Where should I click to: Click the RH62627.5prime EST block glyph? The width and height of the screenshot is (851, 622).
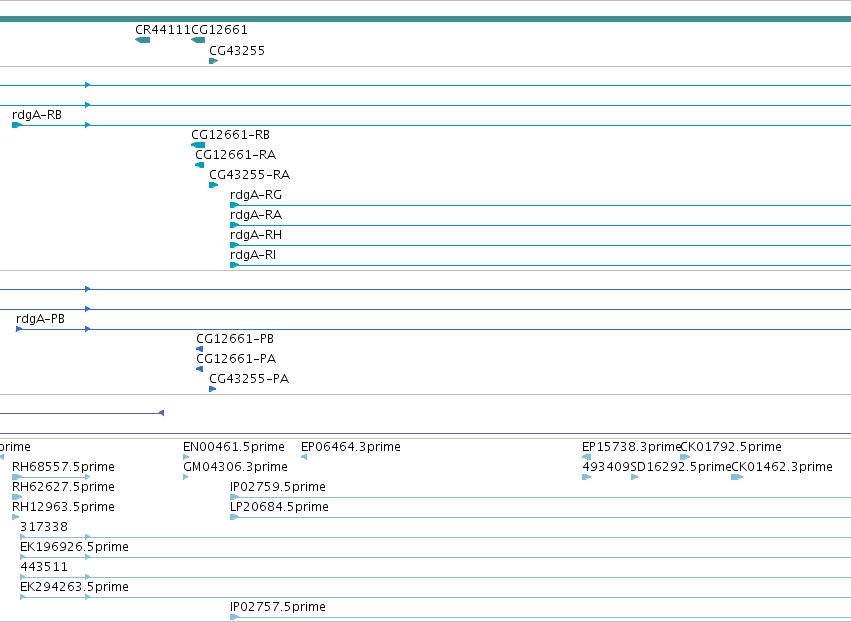tap(17, 497)
